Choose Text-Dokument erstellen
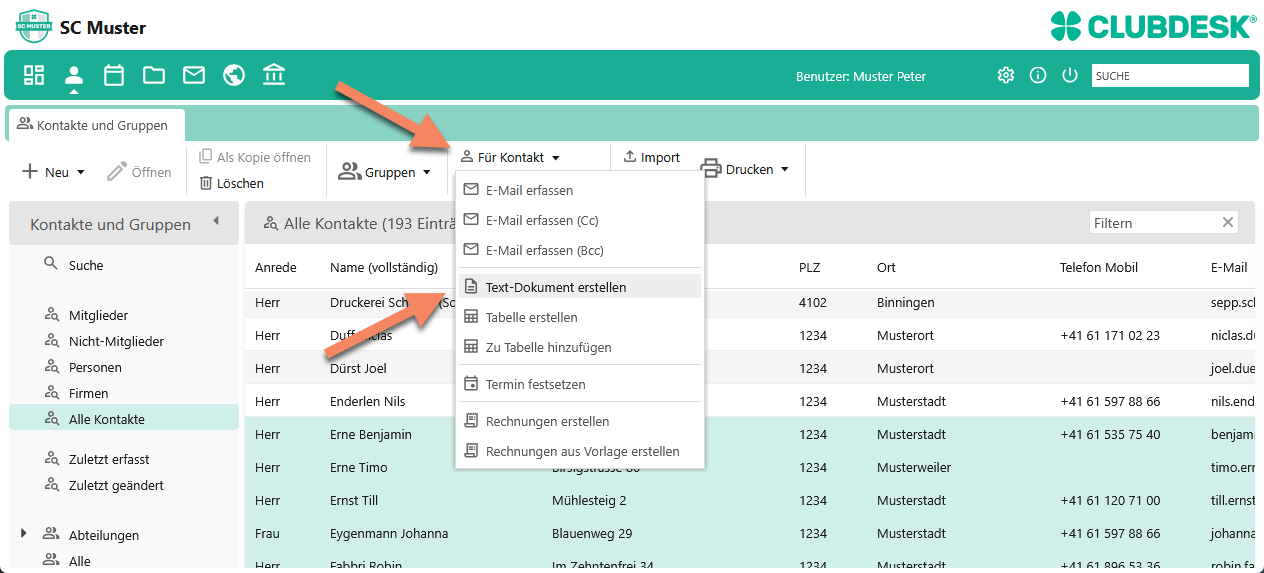Screen dimensions: 1264x573 click(x=580, y=287)
